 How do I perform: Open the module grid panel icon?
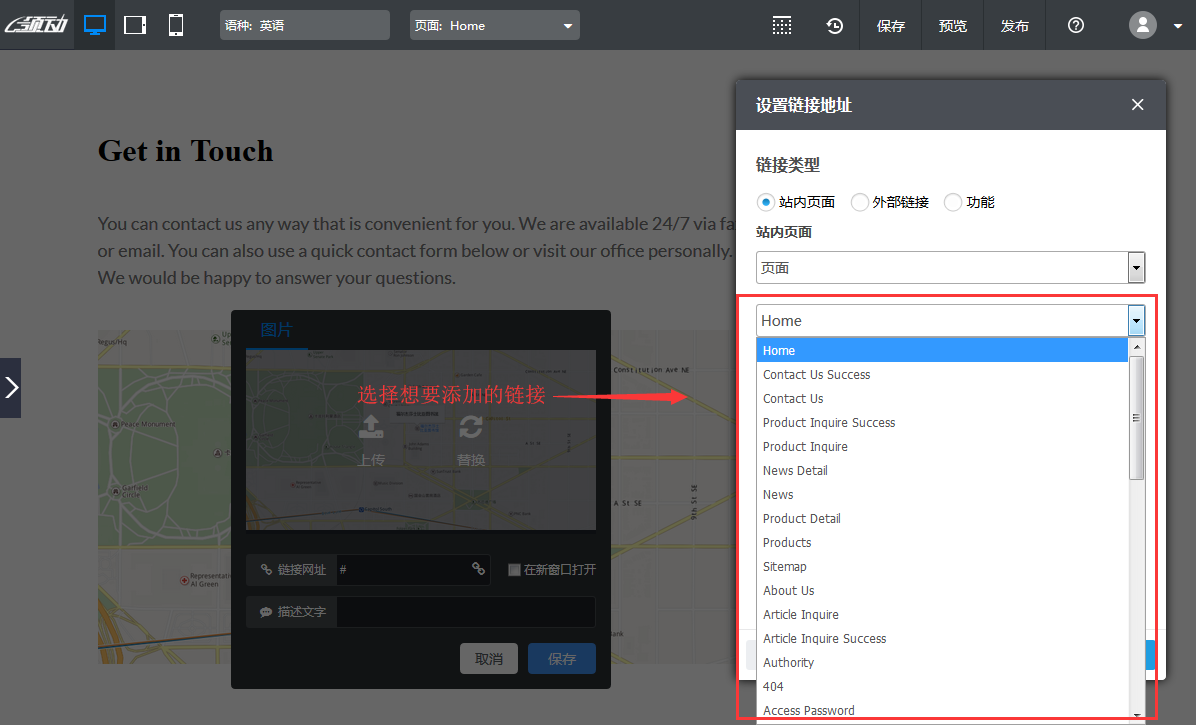(782, 25)
